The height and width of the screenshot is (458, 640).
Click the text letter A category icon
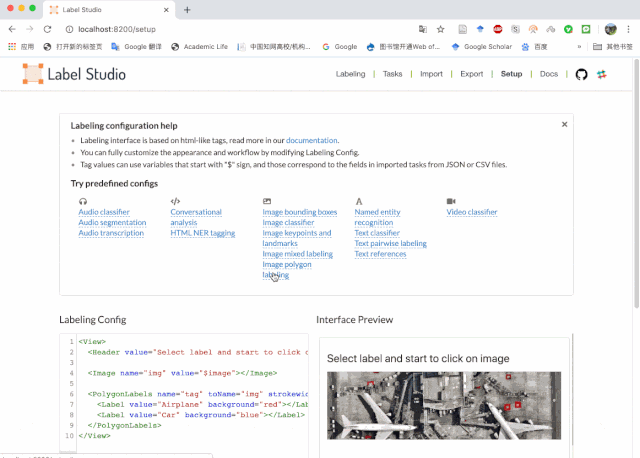point(359,201)
